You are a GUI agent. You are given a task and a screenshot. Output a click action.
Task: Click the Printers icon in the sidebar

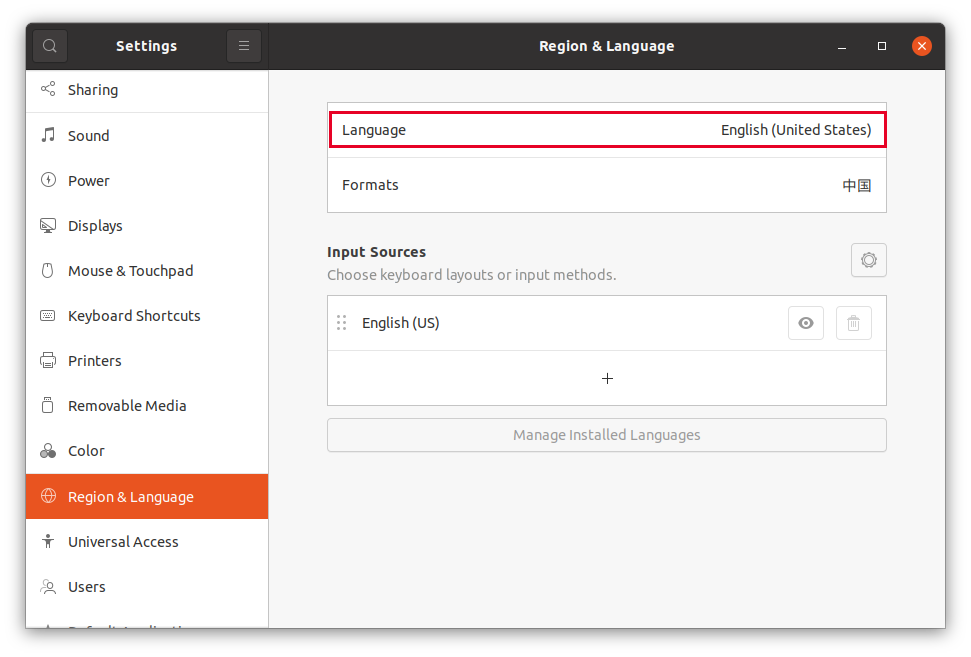click(47, 360)
